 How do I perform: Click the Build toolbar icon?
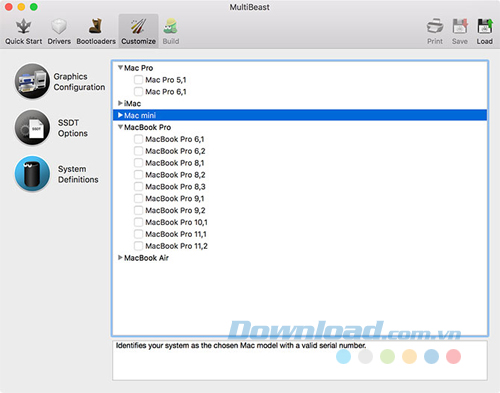pyautogui.click(x=171, y=26)
